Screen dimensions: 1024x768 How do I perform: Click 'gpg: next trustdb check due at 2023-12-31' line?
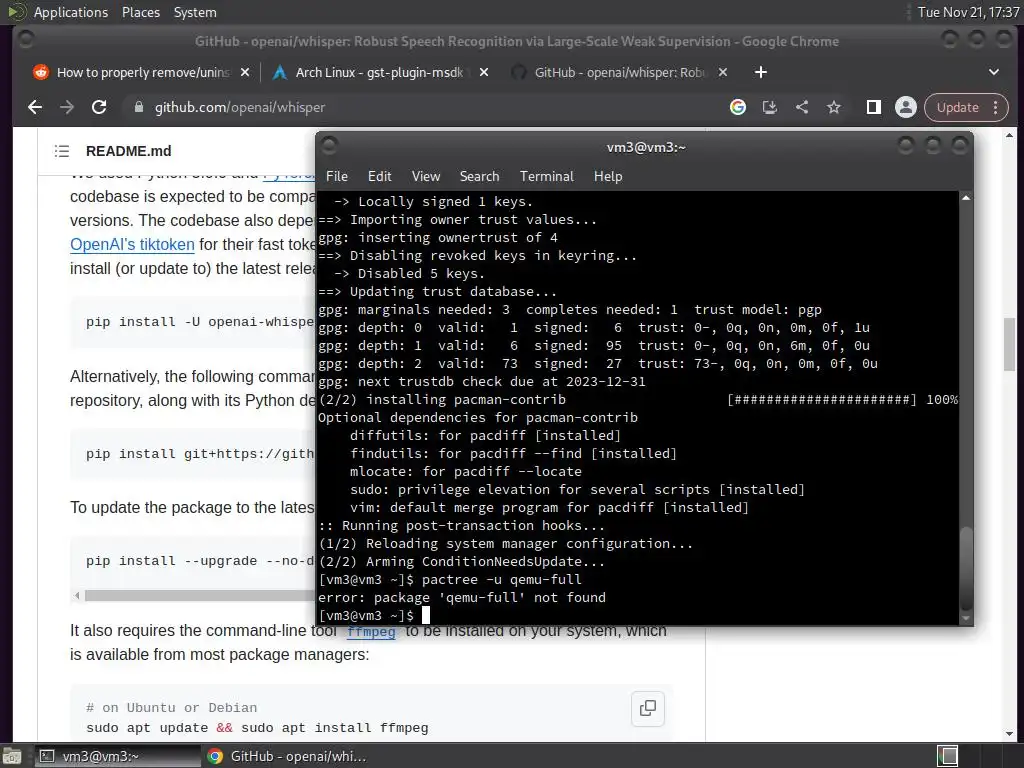coord(482,381)
